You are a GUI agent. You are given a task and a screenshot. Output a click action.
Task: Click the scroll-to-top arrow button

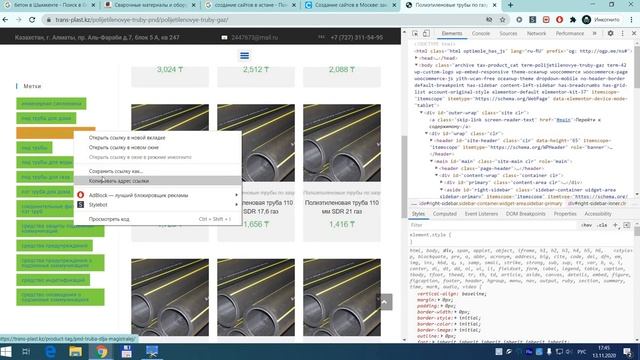(x=384, y=302)
